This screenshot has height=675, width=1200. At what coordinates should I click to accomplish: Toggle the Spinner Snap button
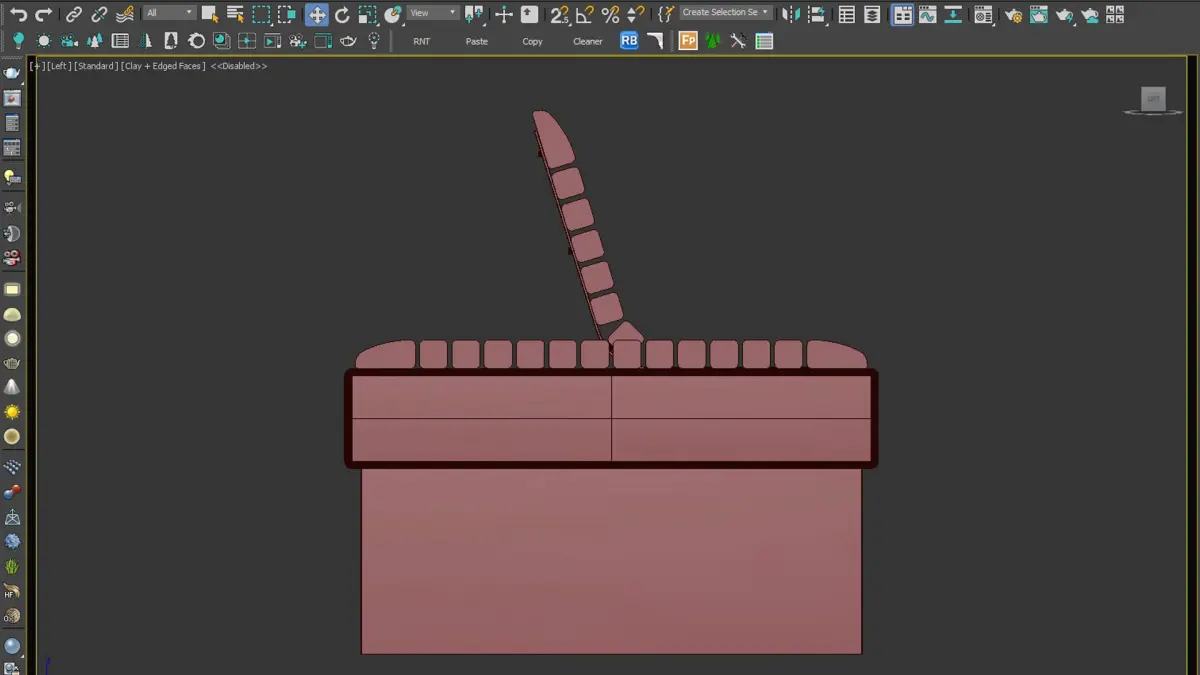pyautogui.click(x=635, y=14)
